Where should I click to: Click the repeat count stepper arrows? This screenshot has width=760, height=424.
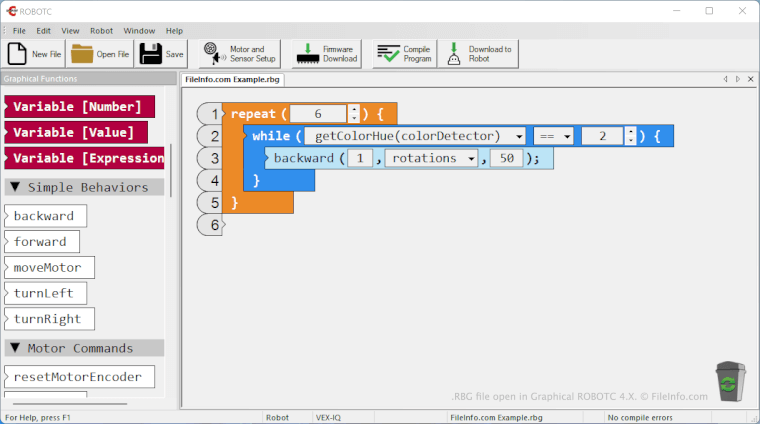353,114
